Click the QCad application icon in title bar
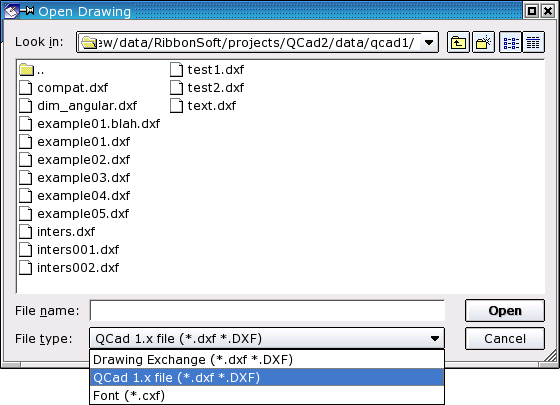Image resolution: width=560 pixels, height=405 pixels. 11,11
